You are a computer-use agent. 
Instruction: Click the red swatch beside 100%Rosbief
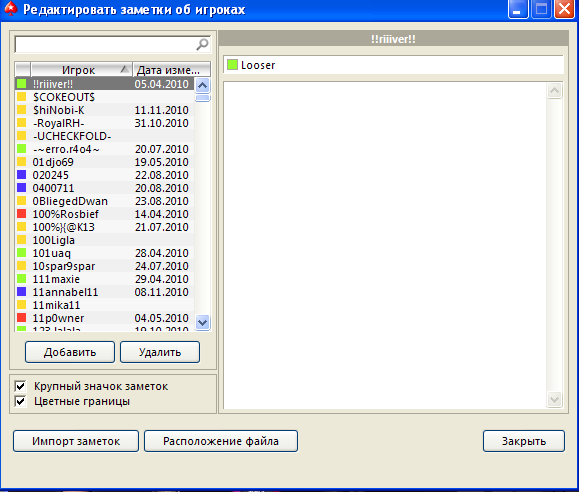pyautogui.click(x=22, y=213)
